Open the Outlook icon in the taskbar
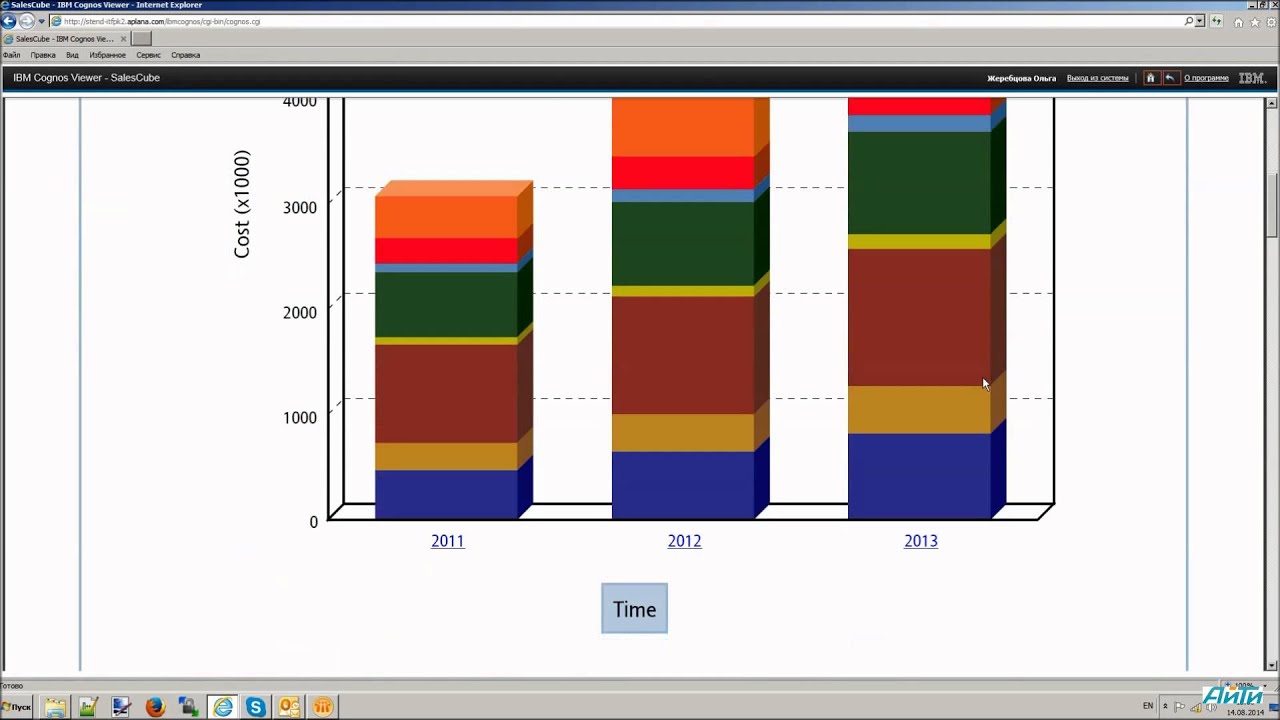Image resolution: width=1280 pixels, height=720 pixels. (289, 707)
